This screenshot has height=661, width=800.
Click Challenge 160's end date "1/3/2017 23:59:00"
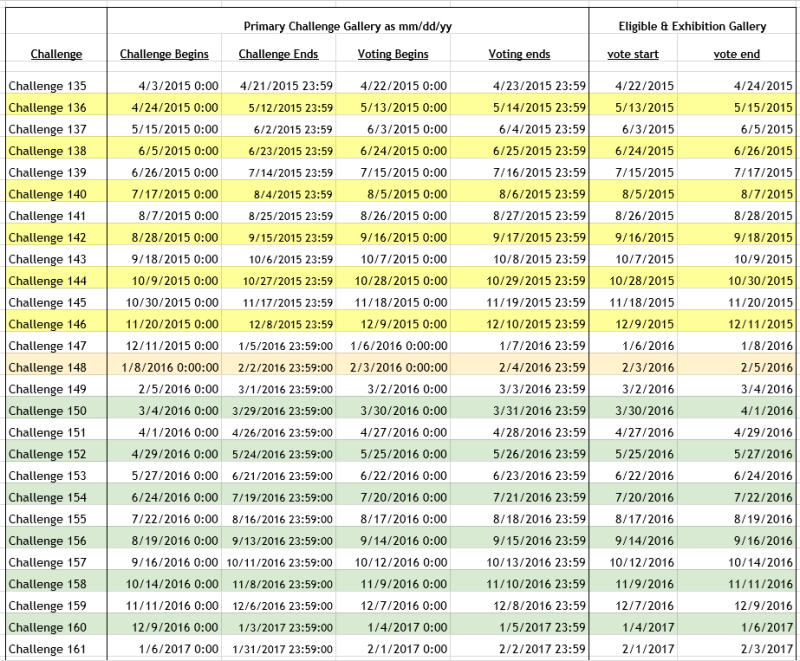point(286,628)
